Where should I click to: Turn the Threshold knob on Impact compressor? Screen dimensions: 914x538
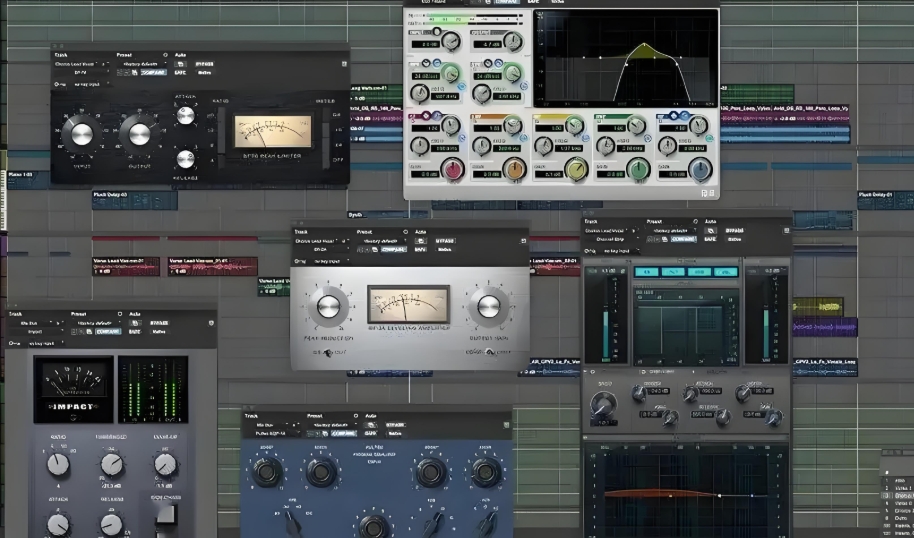tap(112, 465)
